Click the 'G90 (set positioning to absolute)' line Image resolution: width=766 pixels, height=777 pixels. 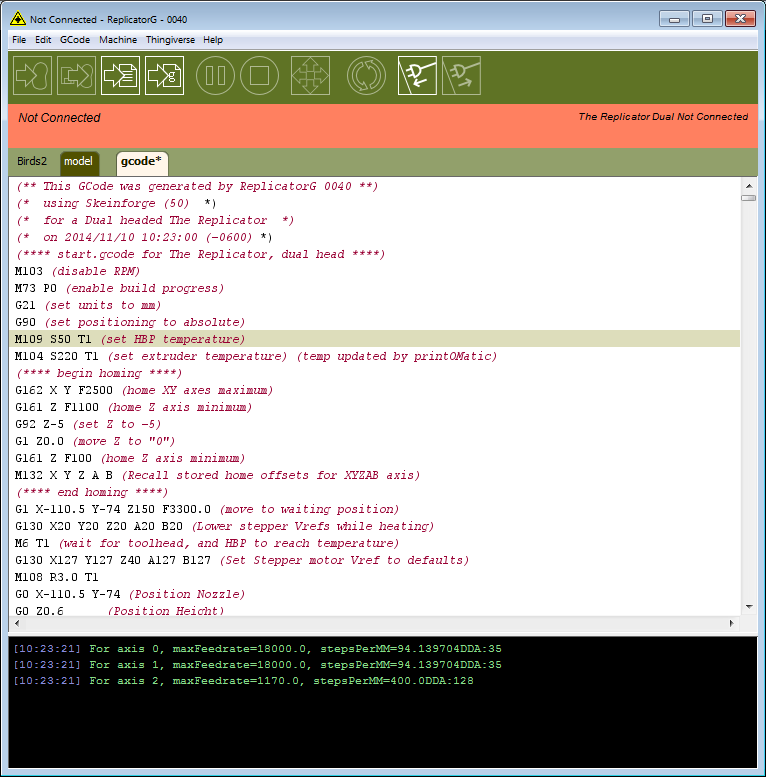130,322
